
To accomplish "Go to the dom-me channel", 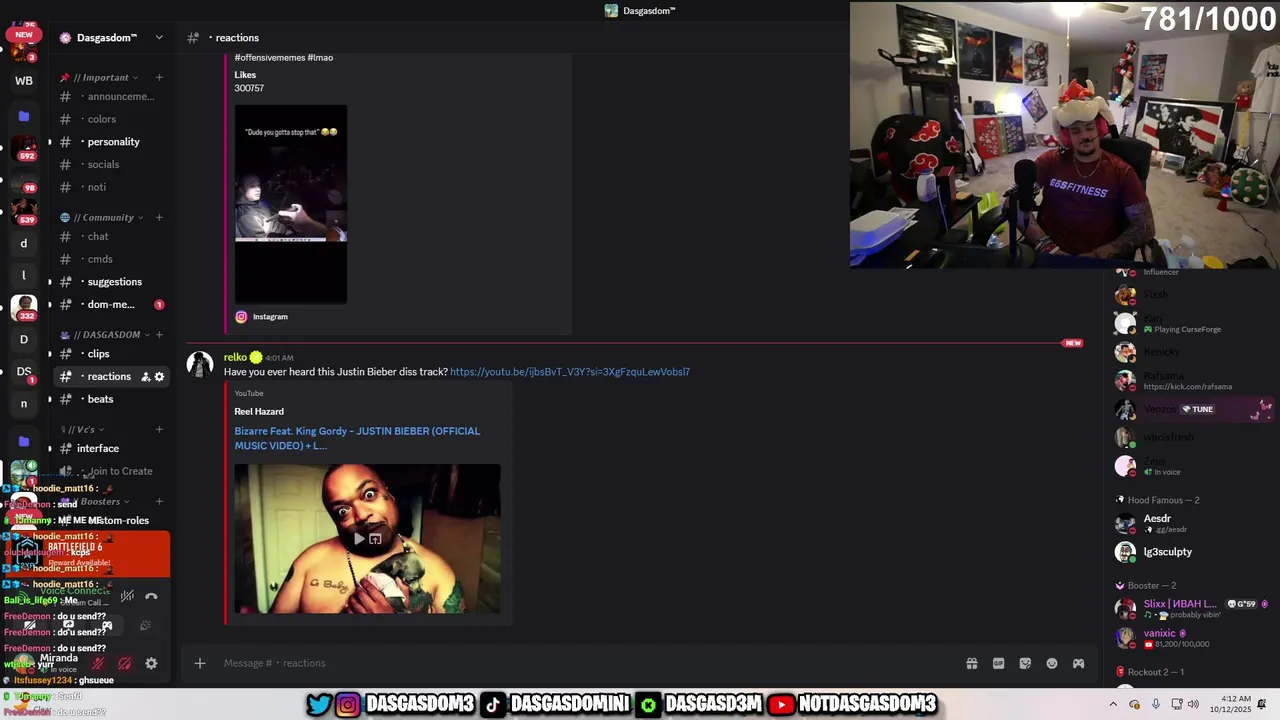I will [111, 305].
